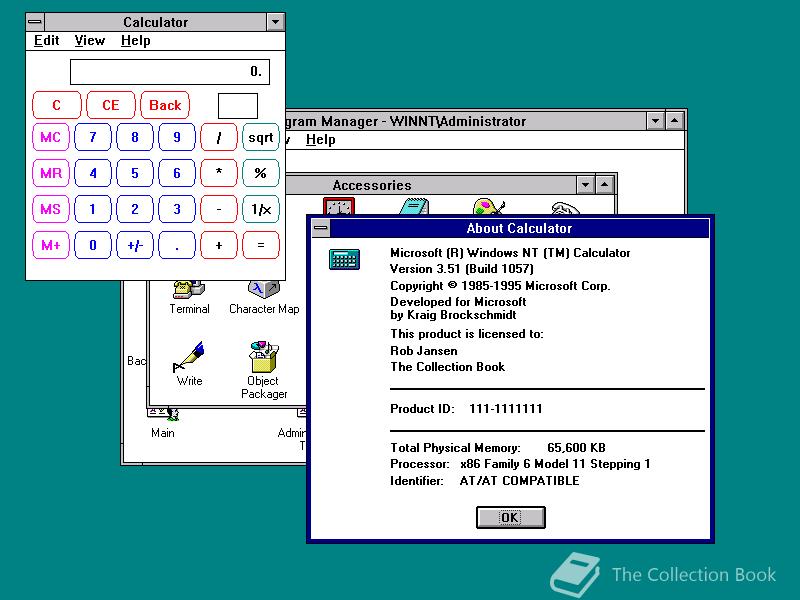Click the divide (/) key

(x=219, y=137)
